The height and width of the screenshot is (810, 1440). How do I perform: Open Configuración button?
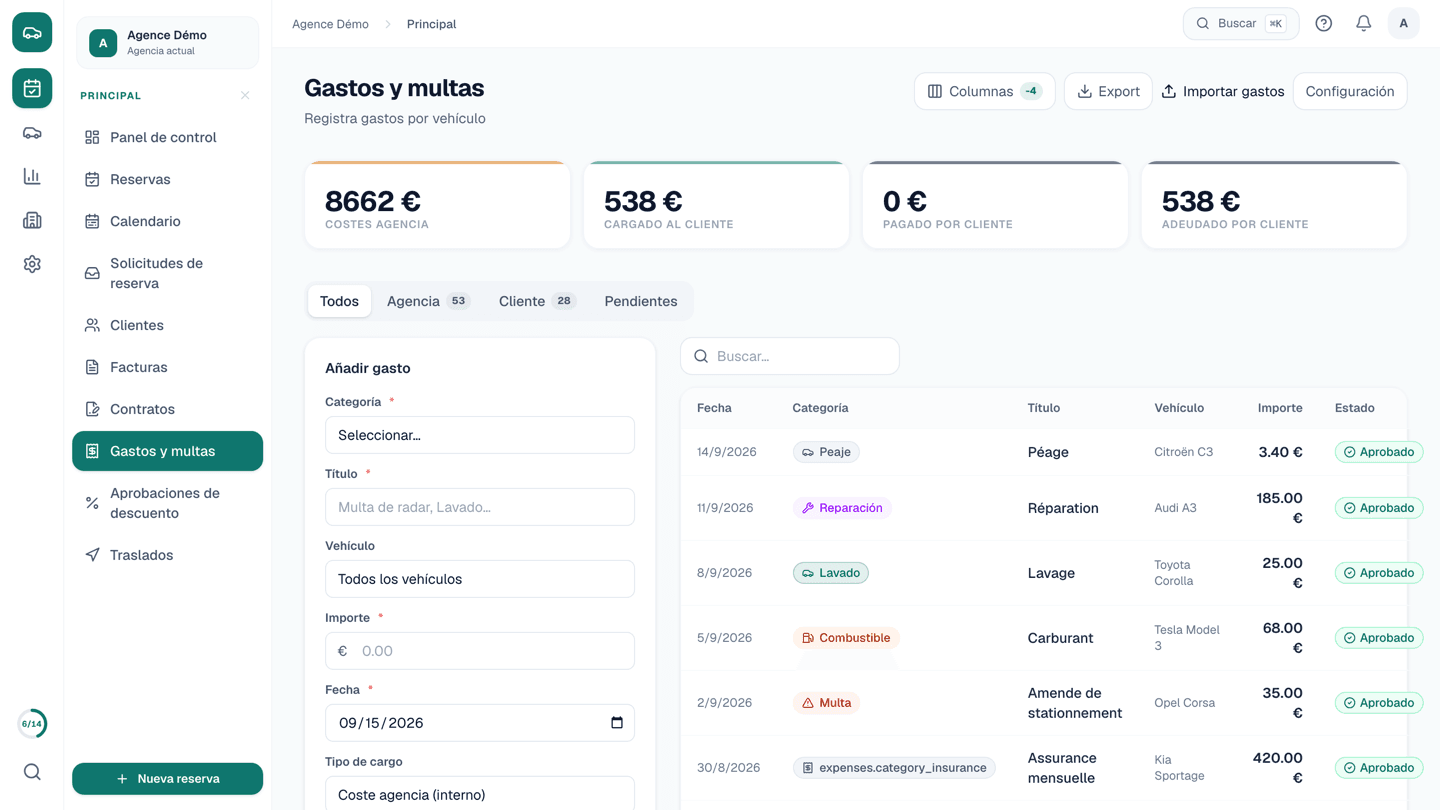tap(1350, 91)
